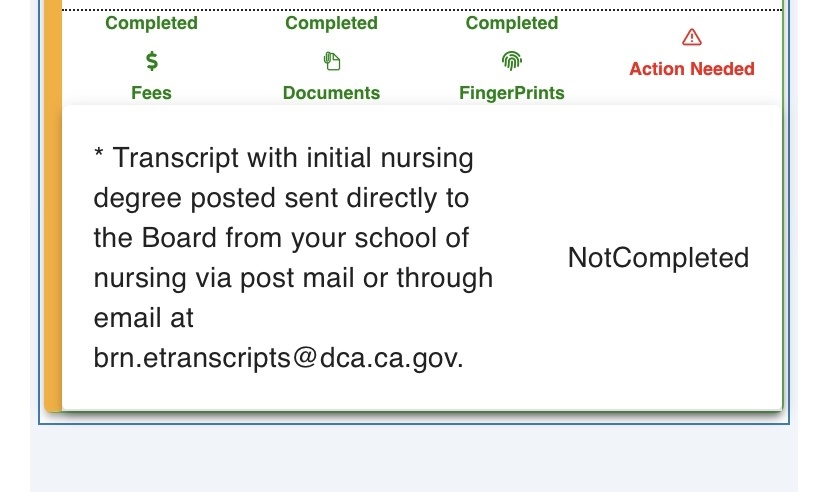Click the fingerprint icon
Viewport: 828px width, 492px height.
512,61
